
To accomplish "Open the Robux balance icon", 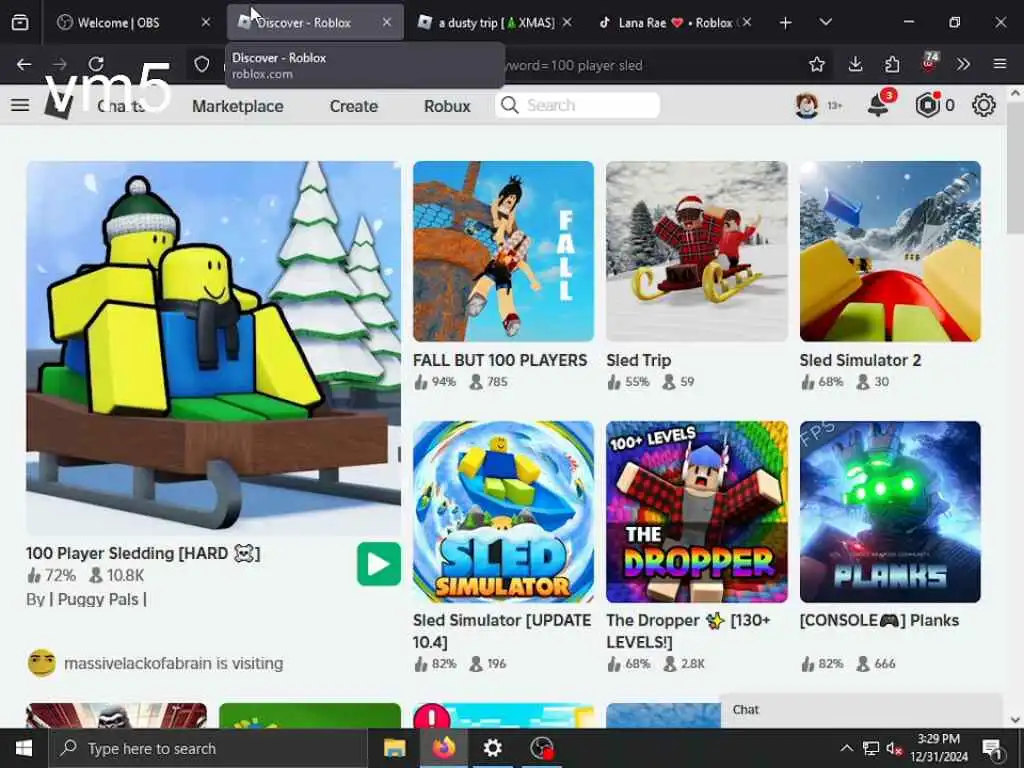I will (x=927, y=105).
